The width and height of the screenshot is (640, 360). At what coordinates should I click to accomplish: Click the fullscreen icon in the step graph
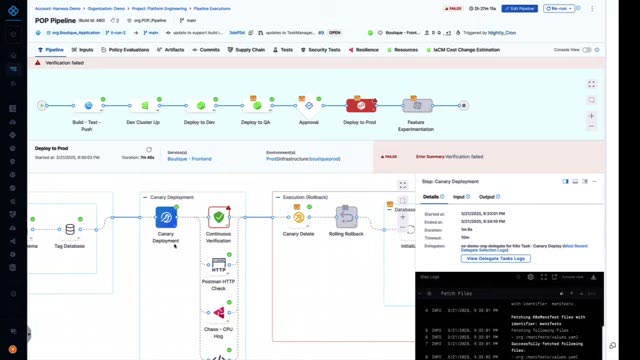click(x=403, y=185)
